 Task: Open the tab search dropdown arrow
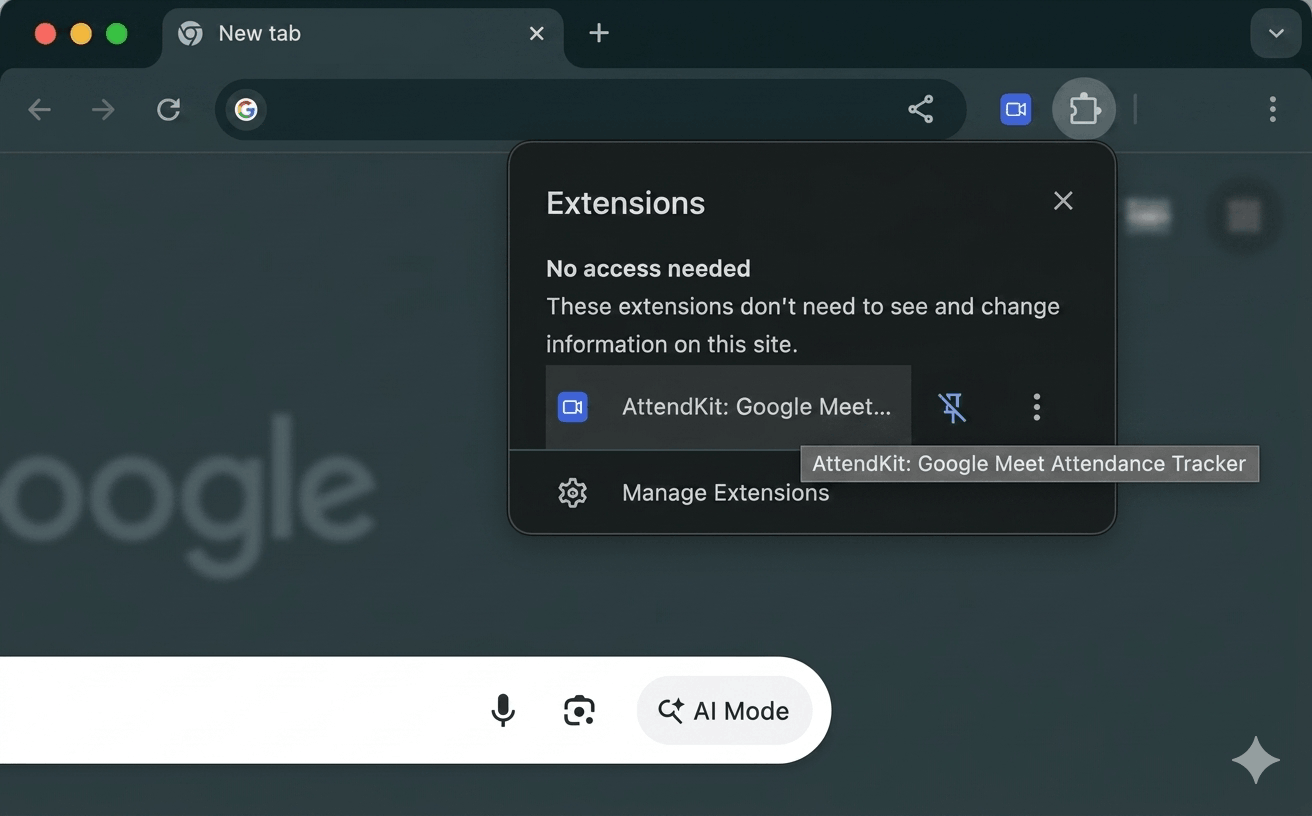(1276, 33)
